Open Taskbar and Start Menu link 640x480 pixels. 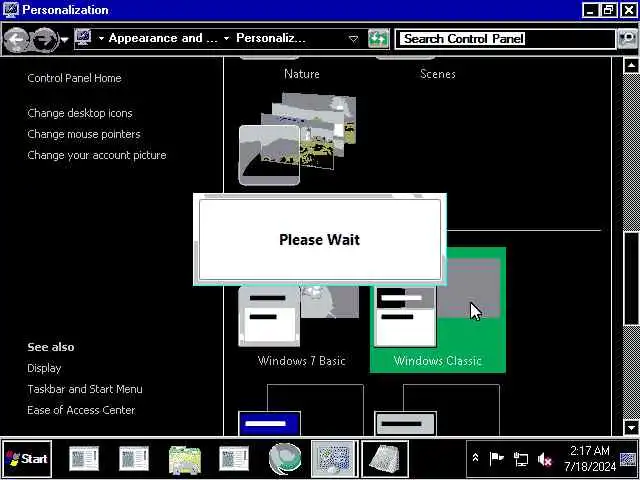[x=85, y=389]
